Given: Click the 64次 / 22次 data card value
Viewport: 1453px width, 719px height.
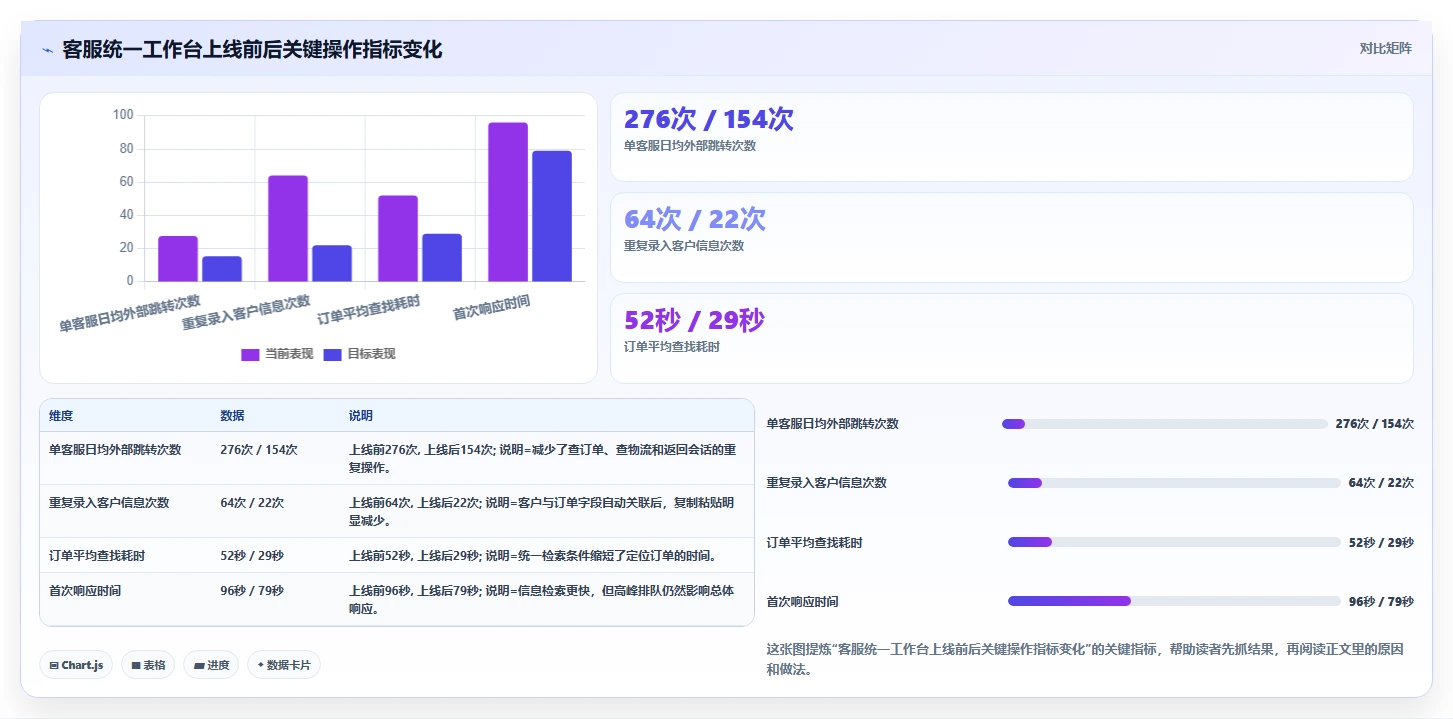Looking at the screenshot, I should (695, 219).
